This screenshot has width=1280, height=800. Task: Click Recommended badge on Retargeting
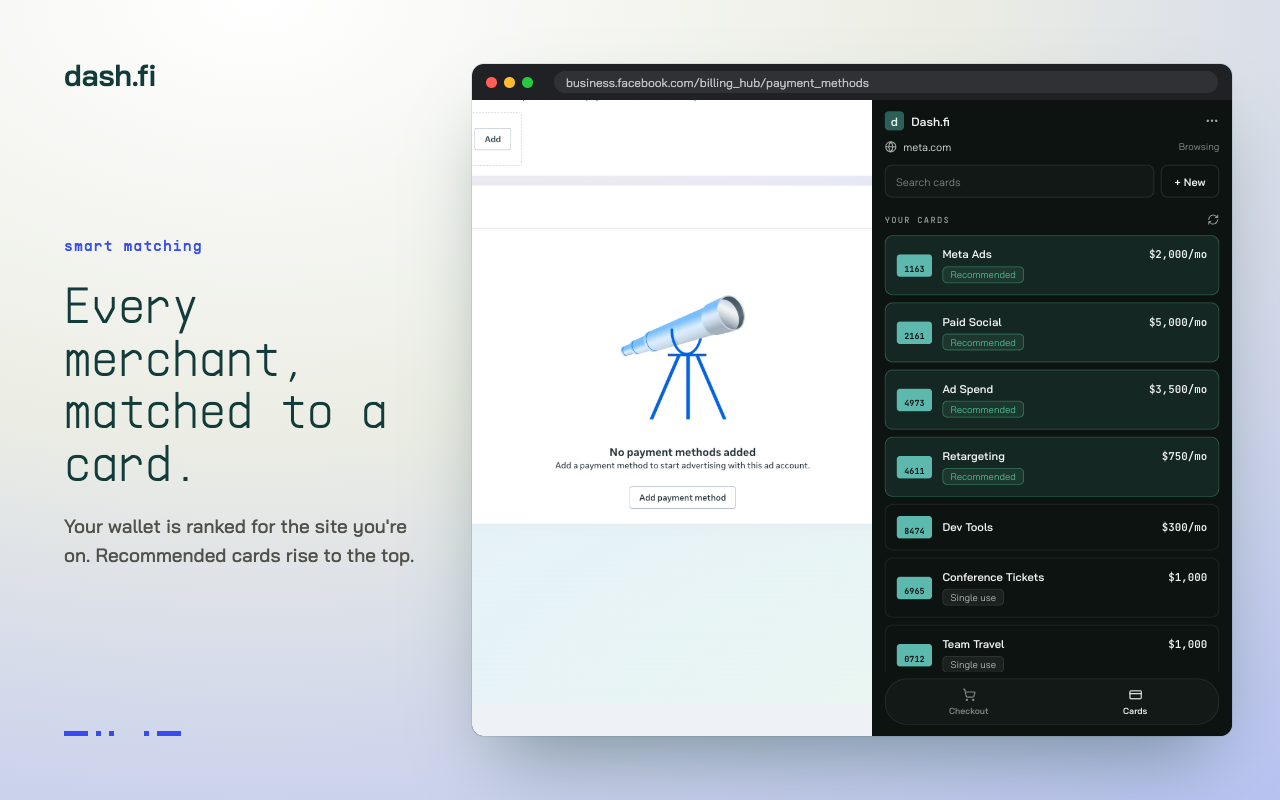983,476
